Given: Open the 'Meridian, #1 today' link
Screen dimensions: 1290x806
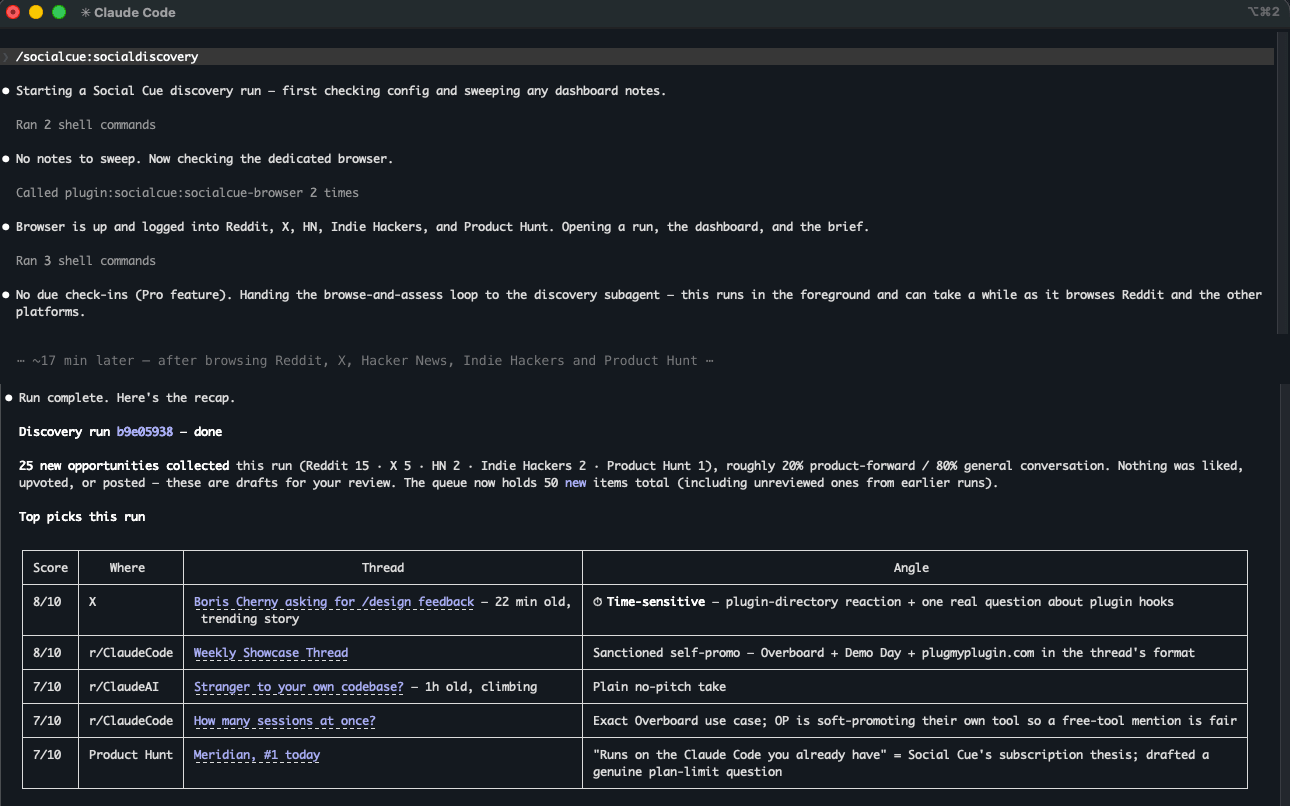Looking at the screenshot, I should [257, 755].
